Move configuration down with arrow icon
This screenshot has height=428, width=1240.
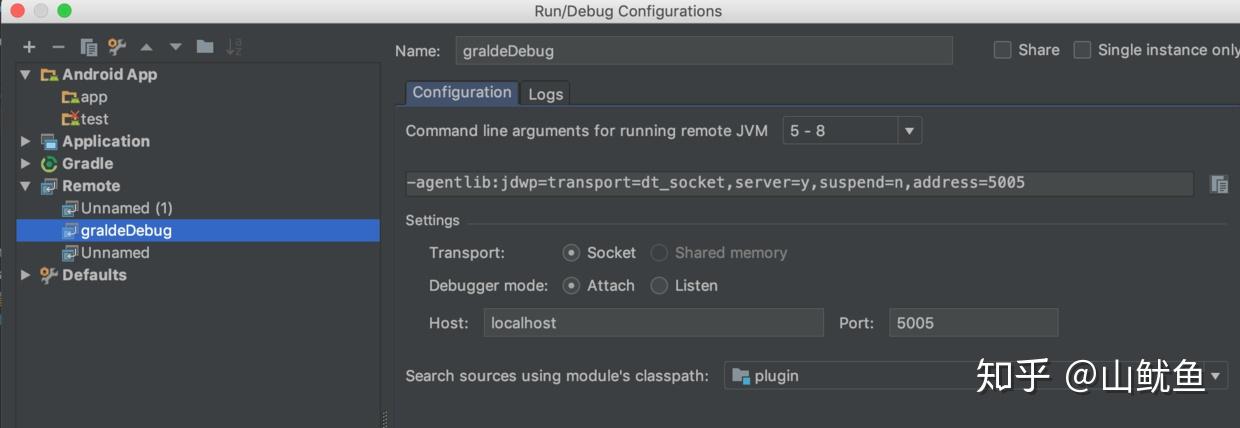[176, 47]
